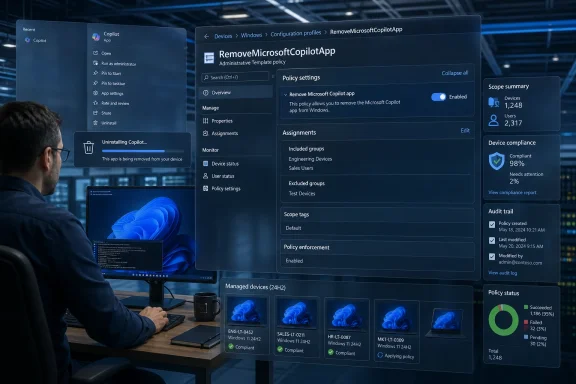The image size is (576, 384).
Task: Click the compliance shield icon
Action: [497, 161]
